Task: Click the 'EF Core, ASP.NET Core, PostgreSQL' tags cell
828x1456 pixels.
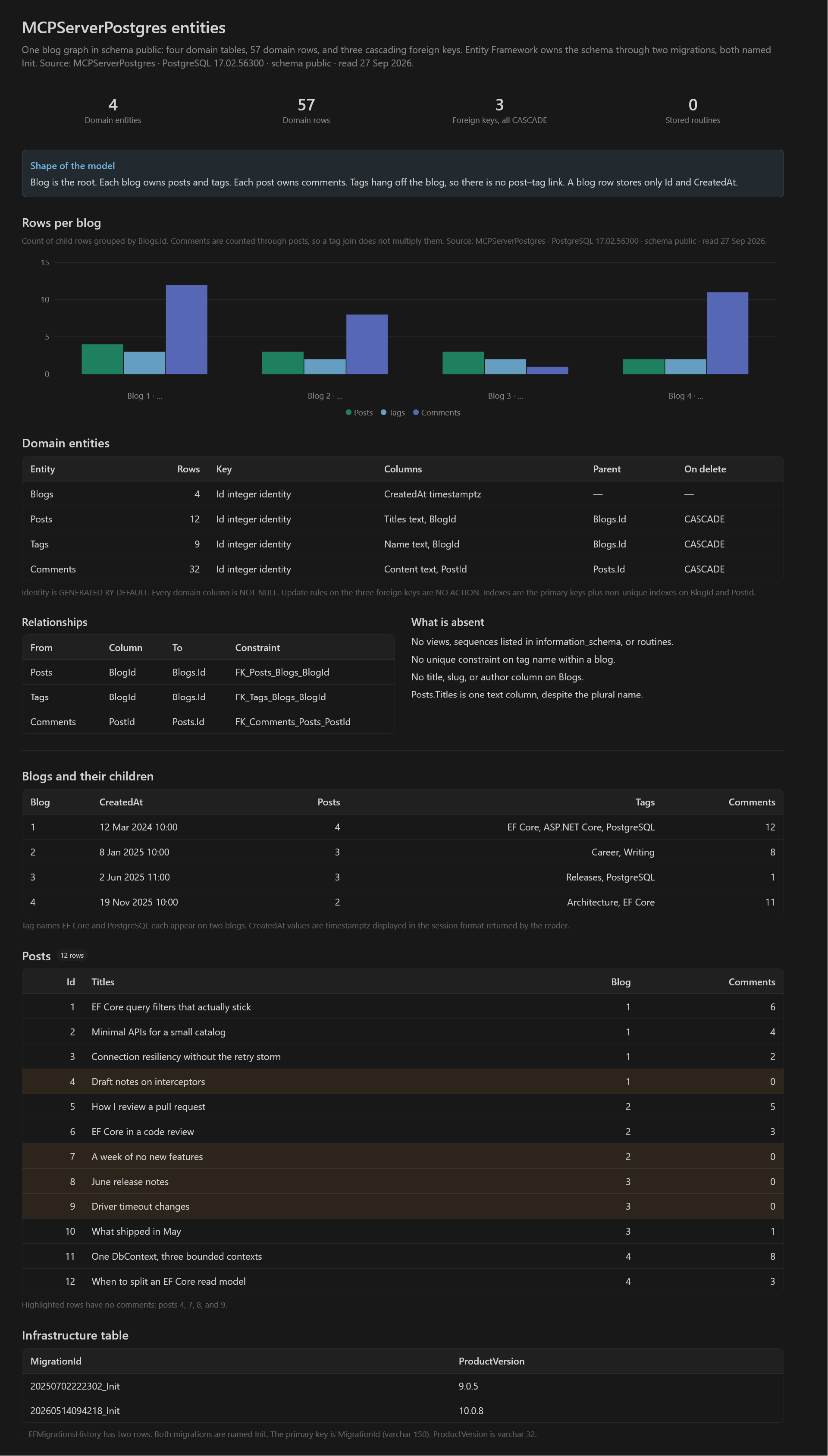Action: (580, 827)
